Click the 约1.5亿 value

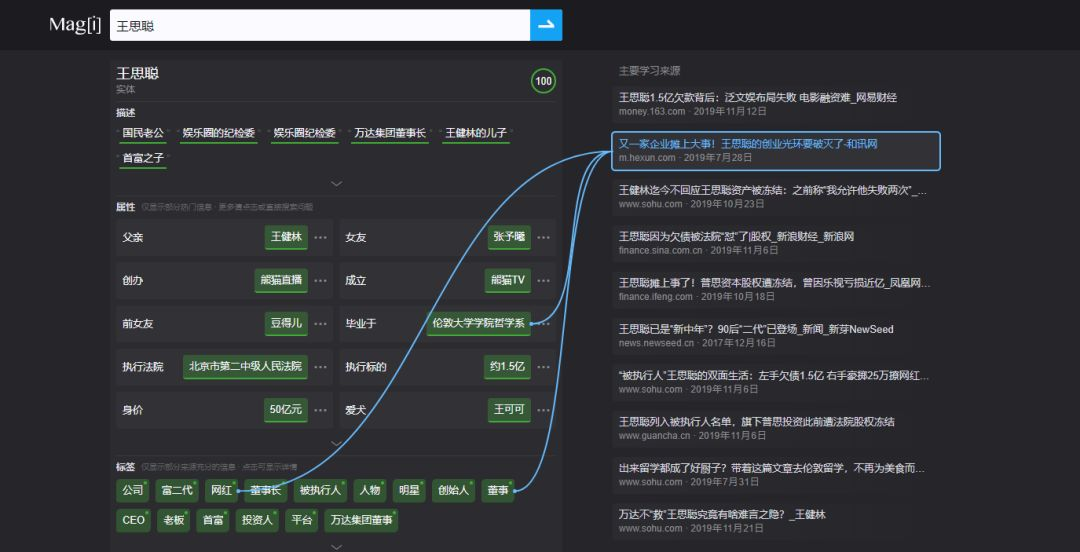pyautogui.click(x=508, y=367)
